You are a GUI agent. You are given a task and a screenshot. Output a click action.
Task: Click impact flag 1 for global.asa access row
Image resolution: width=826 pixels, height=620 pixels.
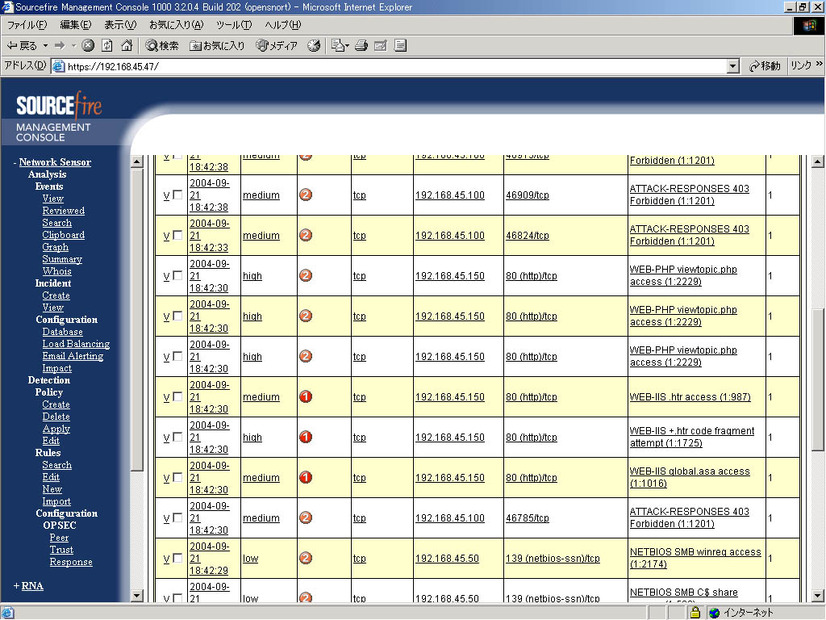tap(306, 478)
